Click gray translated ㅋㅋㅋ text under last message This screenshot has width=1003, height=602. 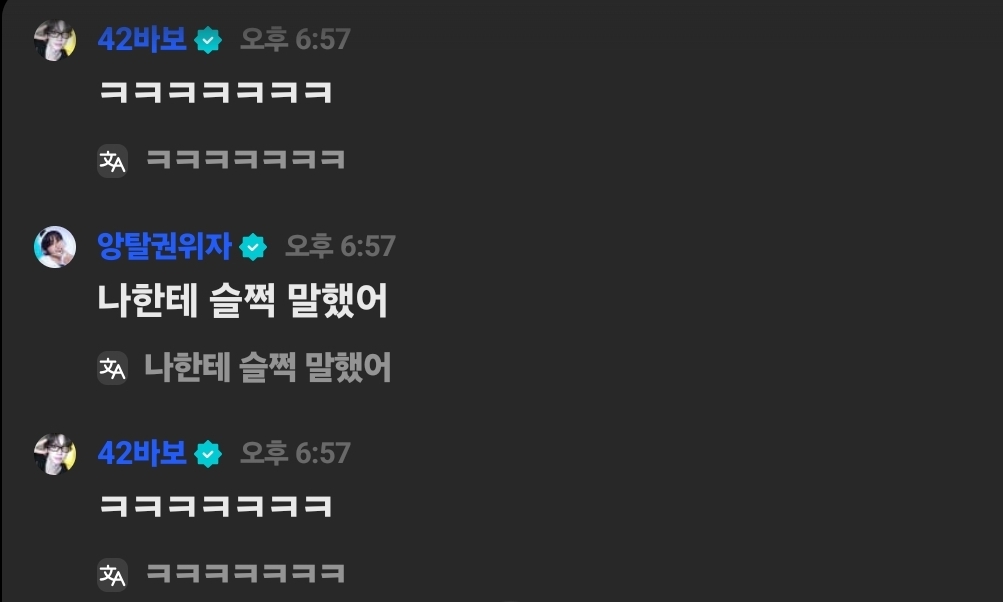246,573
